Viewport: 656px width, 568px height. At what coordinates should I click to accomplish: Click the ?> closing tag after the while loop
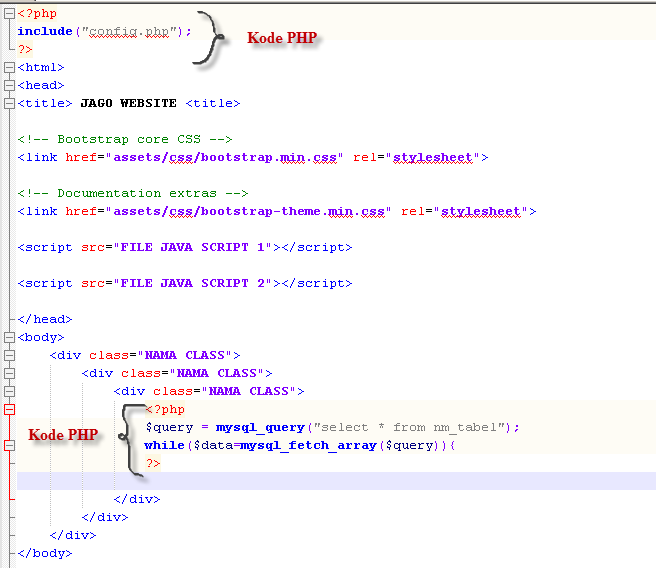pos(153,463)
